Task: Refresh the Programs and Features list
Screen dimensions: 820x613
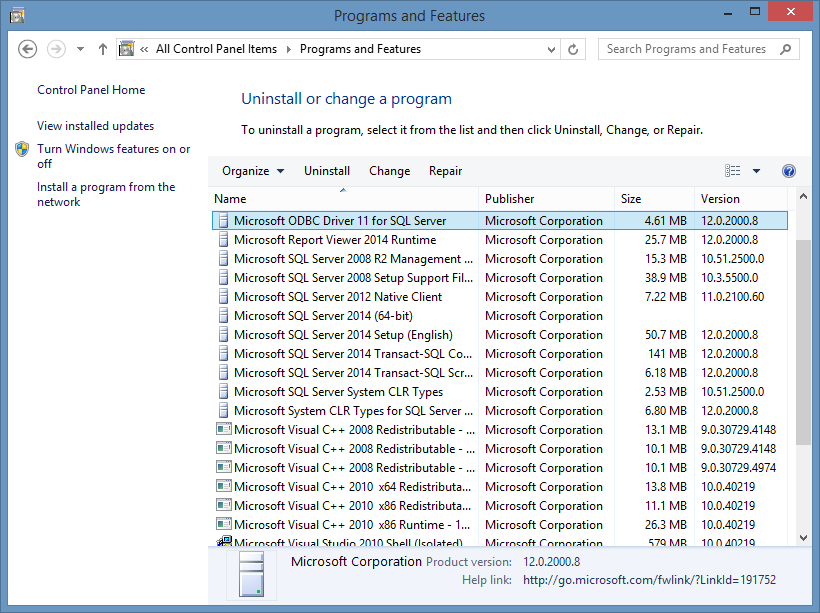Action: (573, 49)
